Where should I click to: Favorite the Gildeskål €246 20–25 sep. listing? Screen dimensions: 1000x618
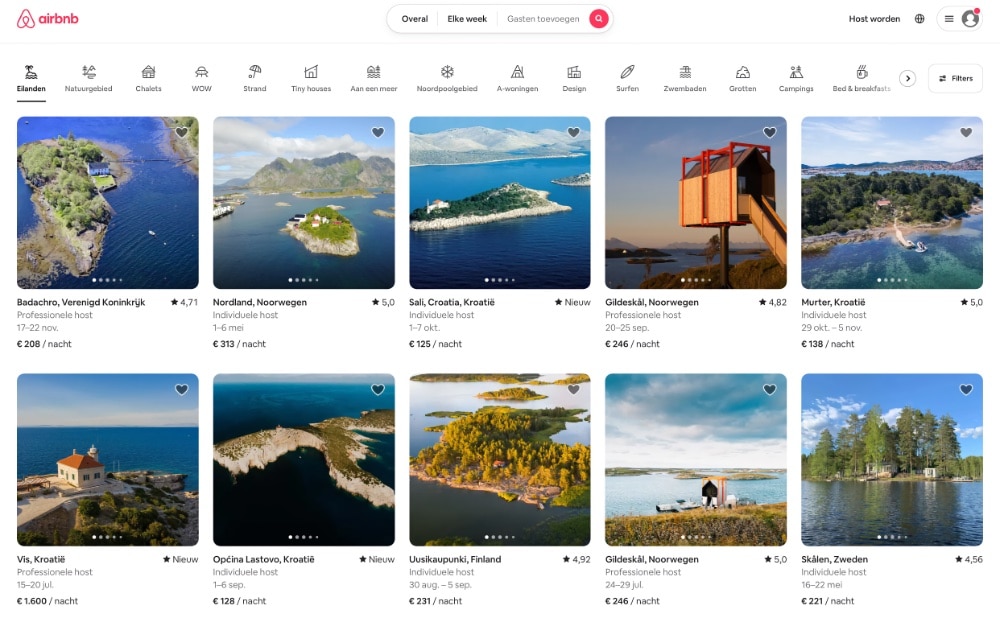(x=770, y=132)
